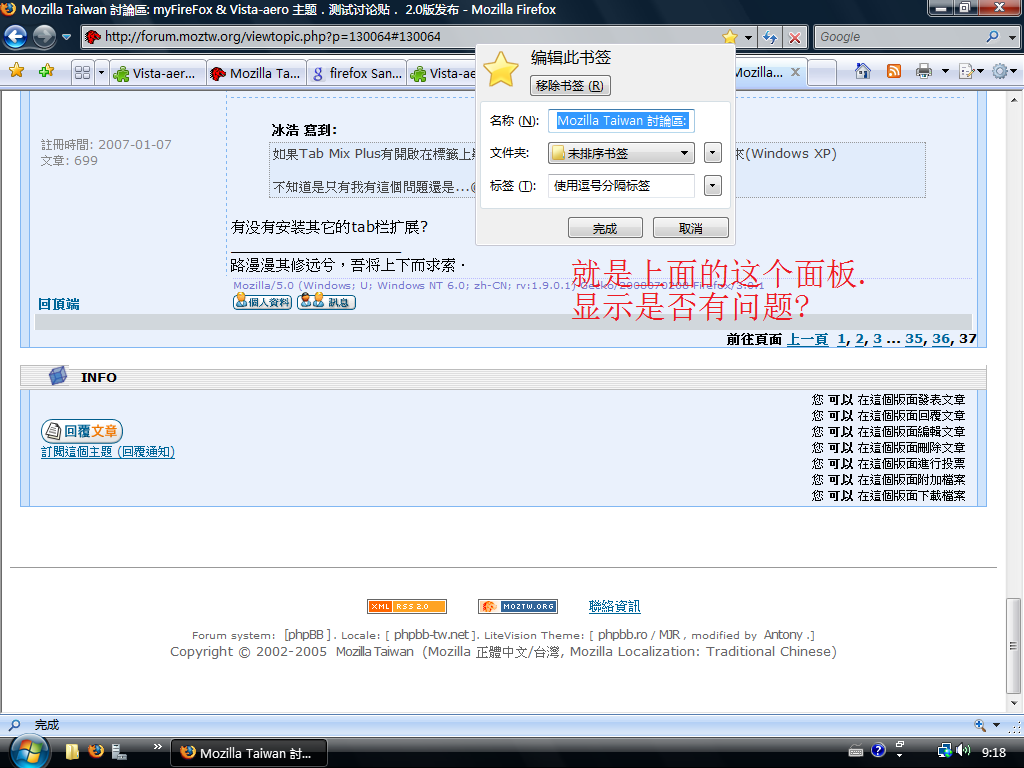The width and height of the screenshot is (1024, 768).
Task: Click the 完成 button in bookmark panel
Action: [605, 228]
